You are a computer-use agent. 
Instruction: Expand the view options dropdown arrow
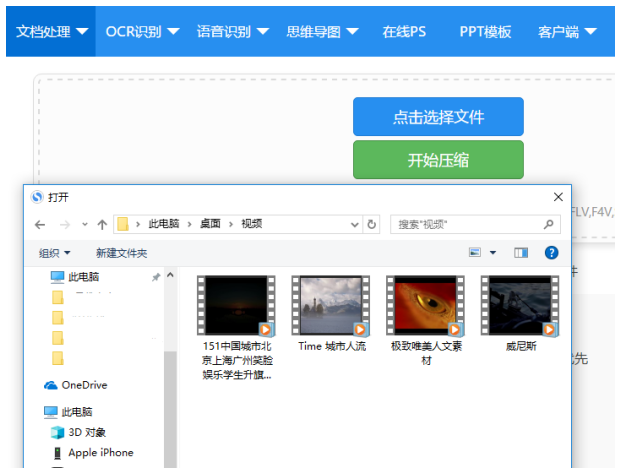point(493,253)
